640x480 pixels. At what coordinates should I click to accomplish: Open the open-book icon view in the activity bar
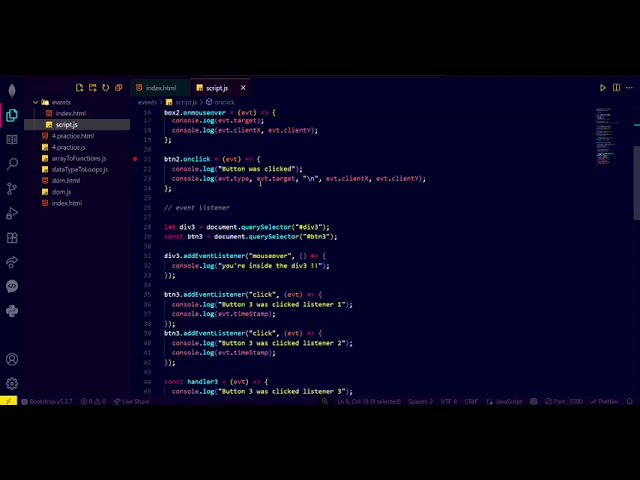(12, 140)
